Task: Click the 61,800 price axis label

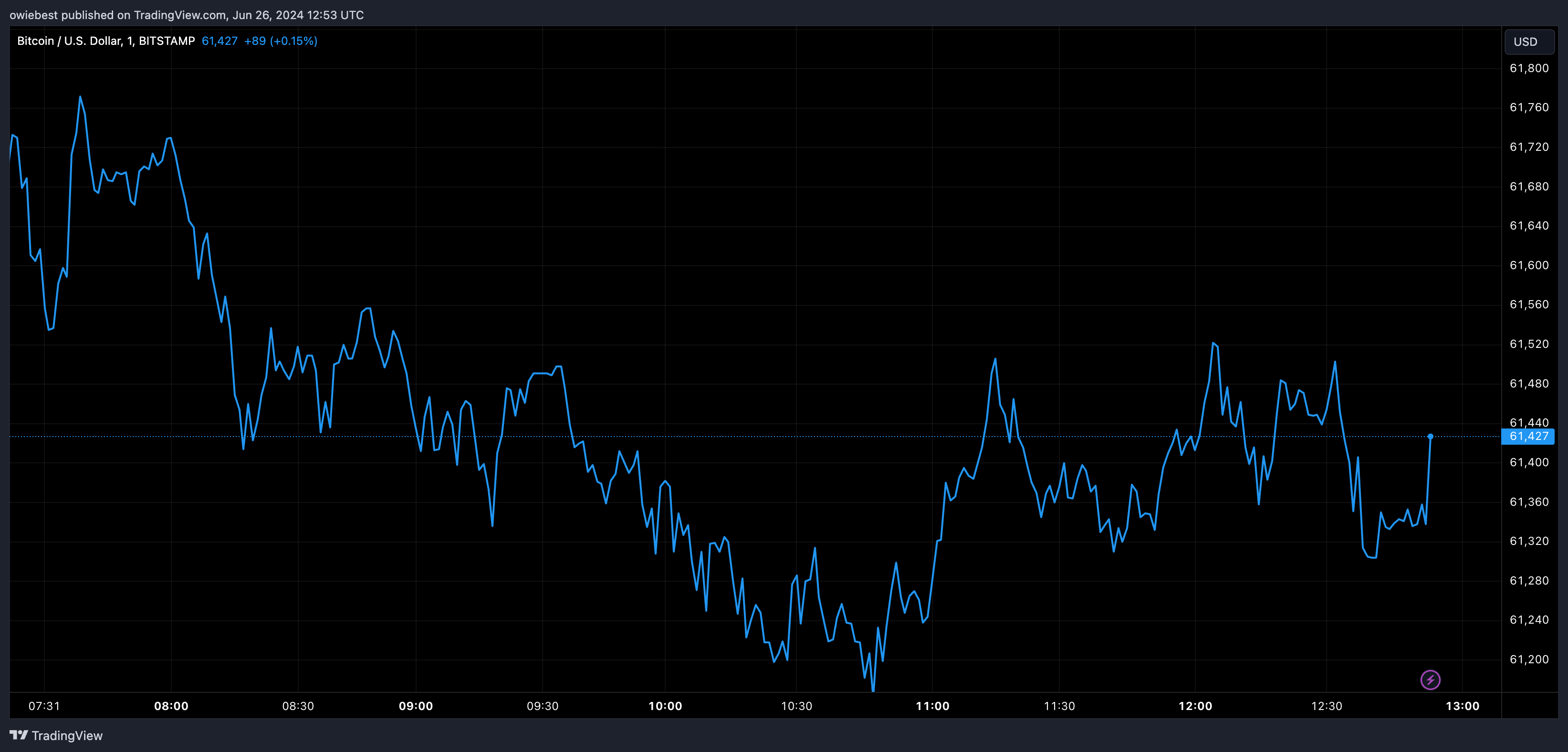Action: coord(1529,68)
